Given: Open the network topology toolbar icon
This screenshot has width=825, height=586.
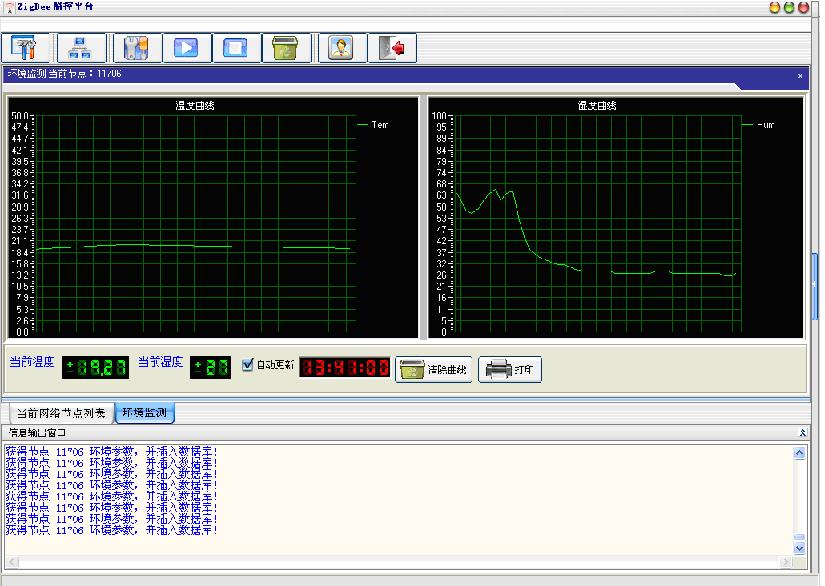Looking at the screenshot, I should click(x=78, y=47).
